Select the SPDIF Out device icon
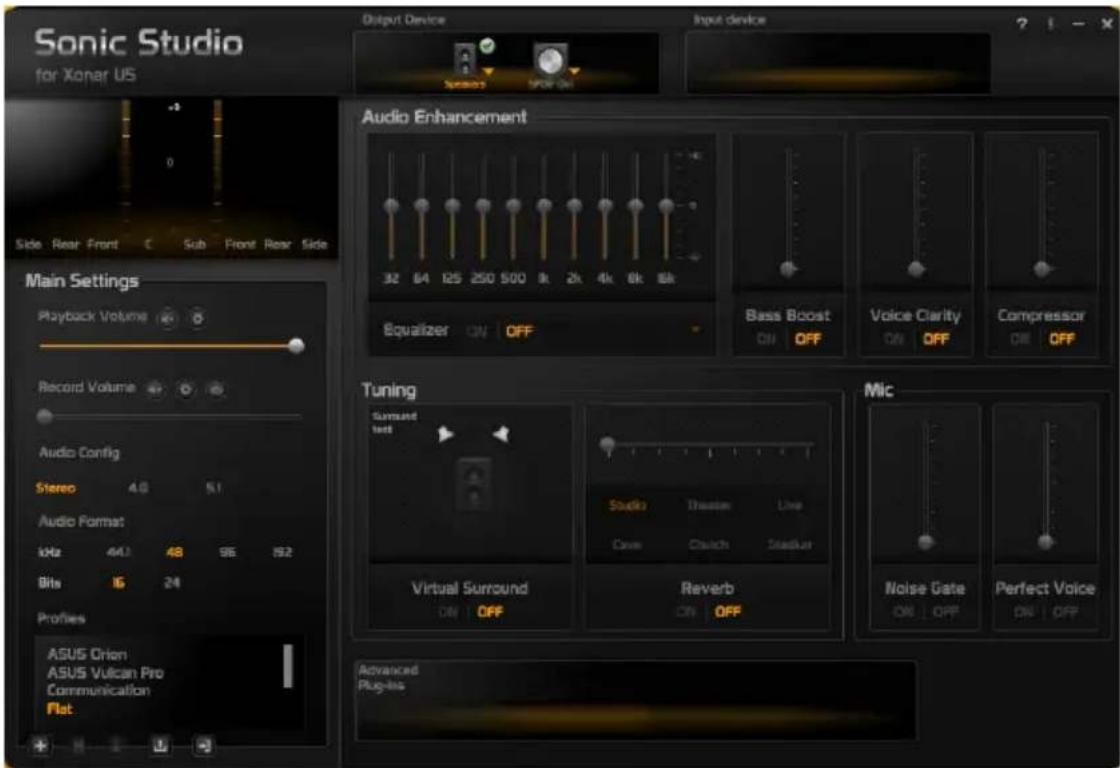Viewport: 1120px width, 768px height. coord(550,61)
